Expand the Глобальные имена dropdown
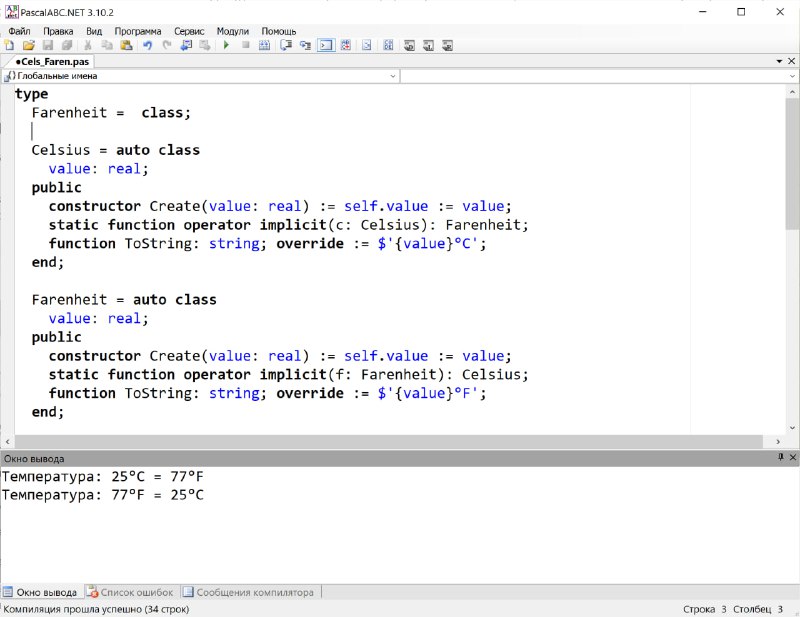The width and height of the screenshot is (800, 617). [393, 76]
